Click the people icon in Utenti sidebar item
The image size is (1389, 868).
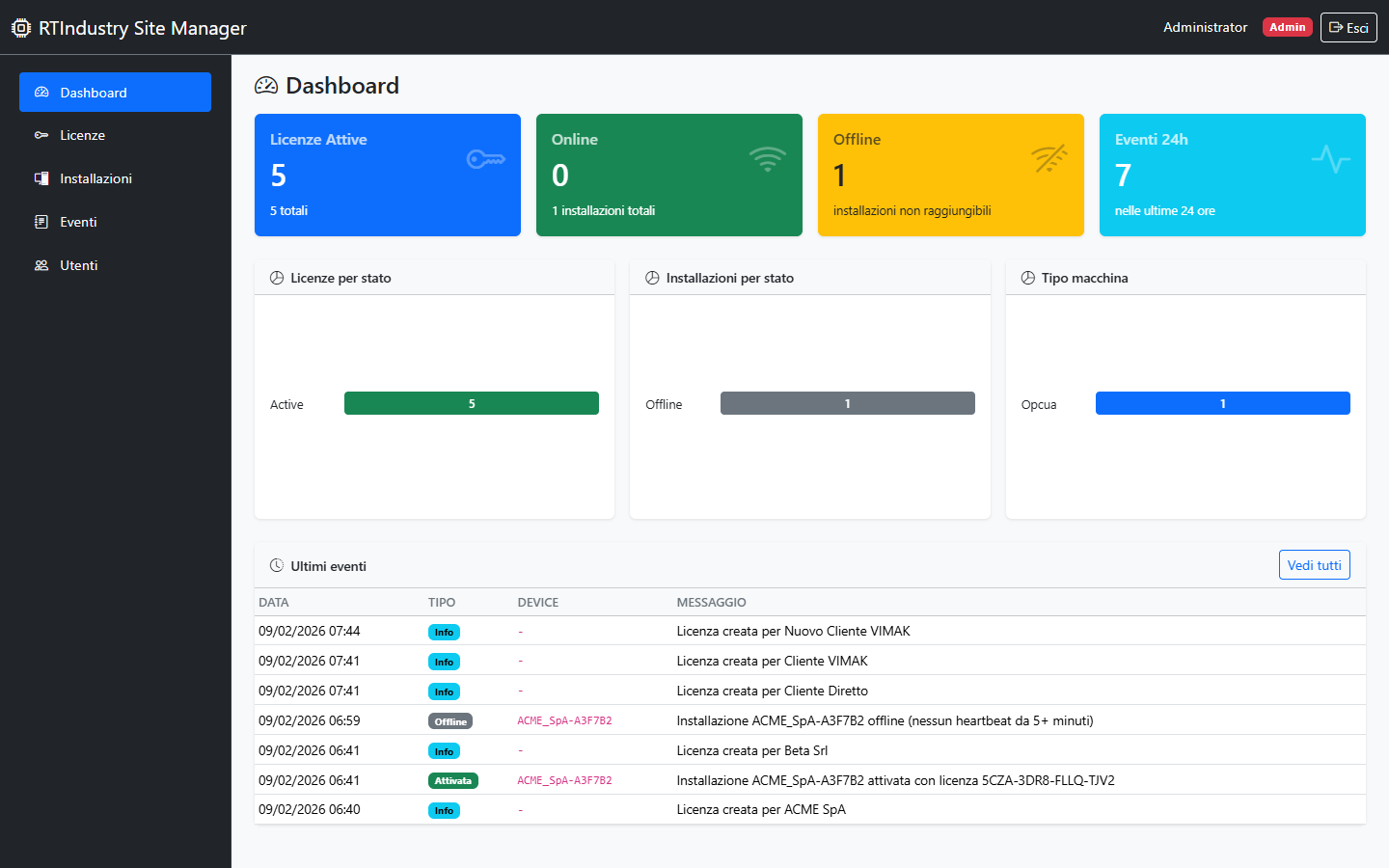pyautogui.click(x=41, y=265)
